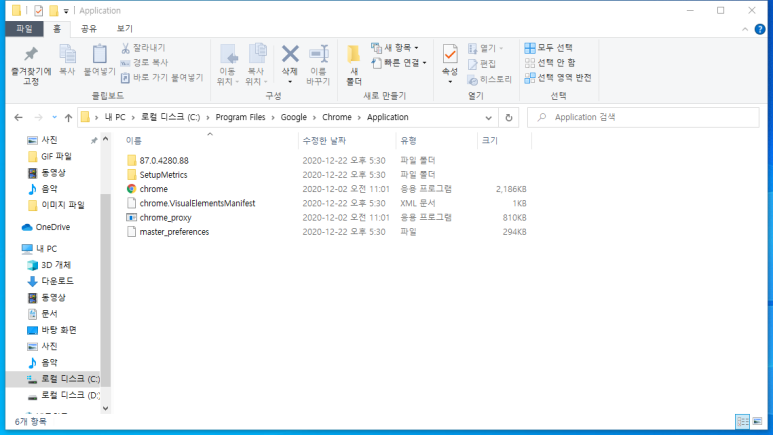Select the chrome application file
The image size is (773, 435).
point(153,189)
